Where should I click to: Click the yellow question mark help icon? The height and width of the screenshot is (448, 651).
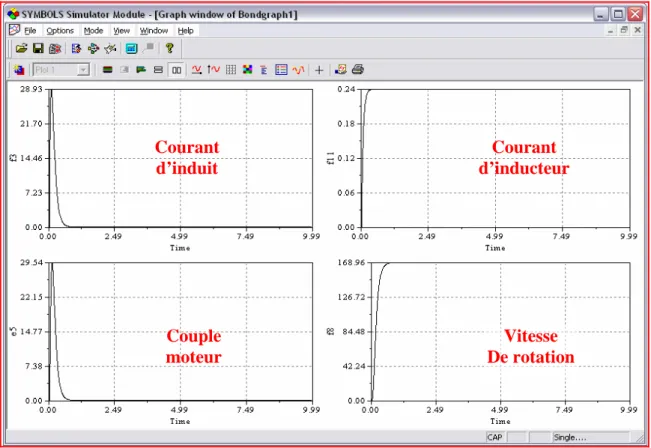tap(169, 48)
